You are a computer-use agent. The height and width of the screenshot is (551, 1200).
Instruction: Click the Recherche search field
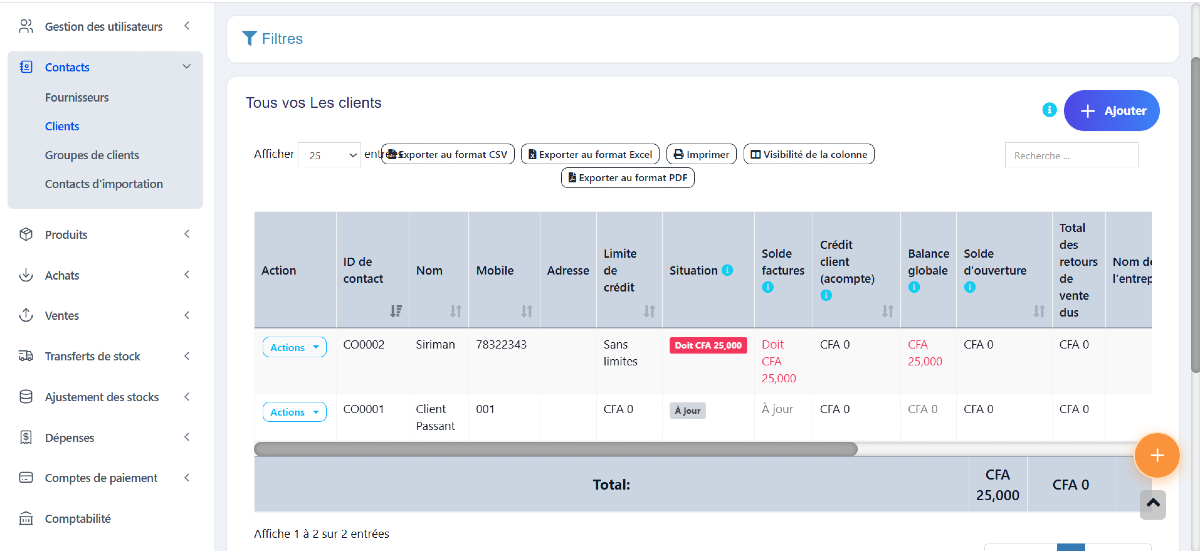[1072, 155]
